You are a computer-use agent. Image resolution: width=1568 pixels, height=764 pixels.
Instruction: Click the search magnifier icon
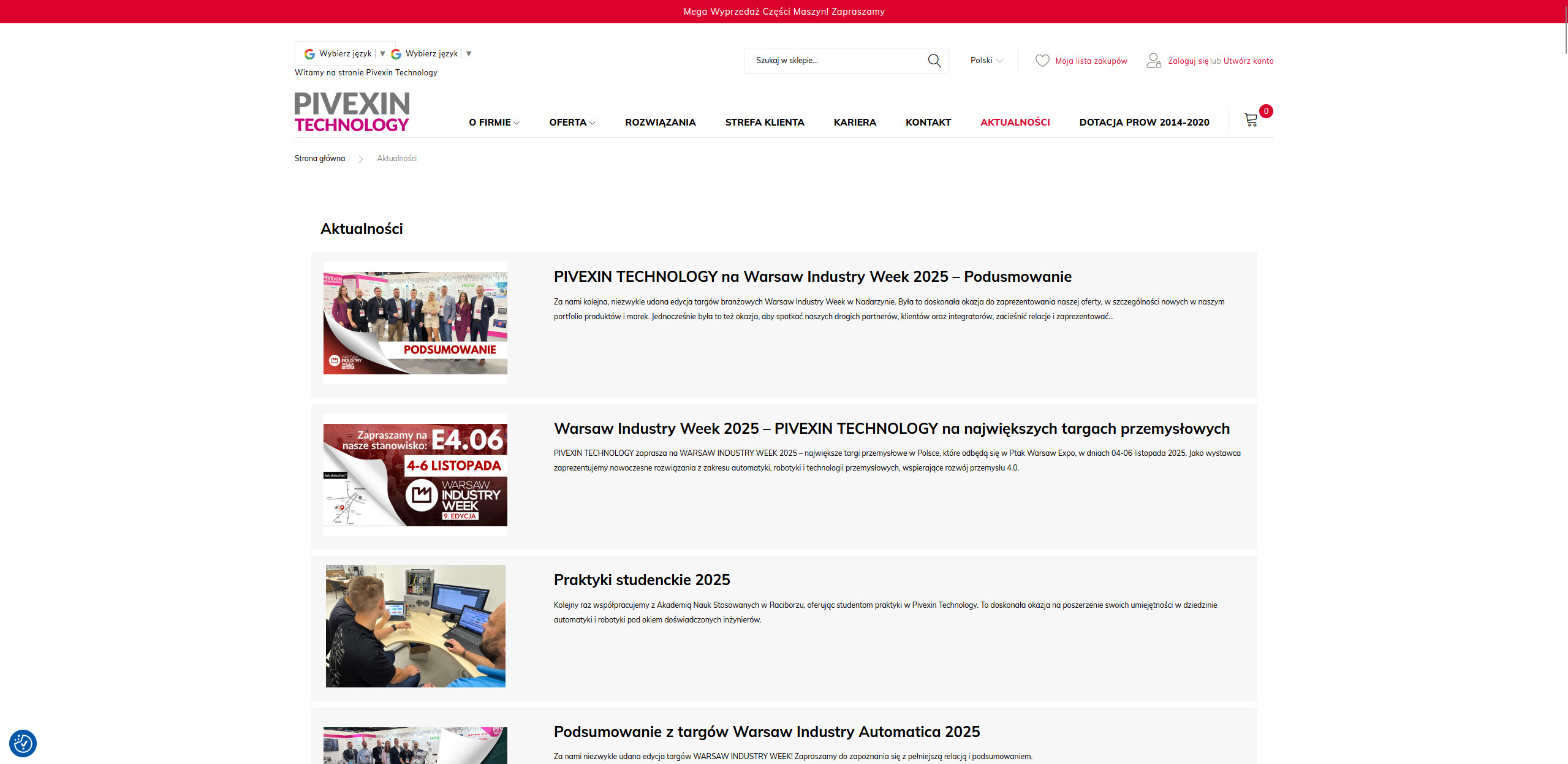(934, 61)
